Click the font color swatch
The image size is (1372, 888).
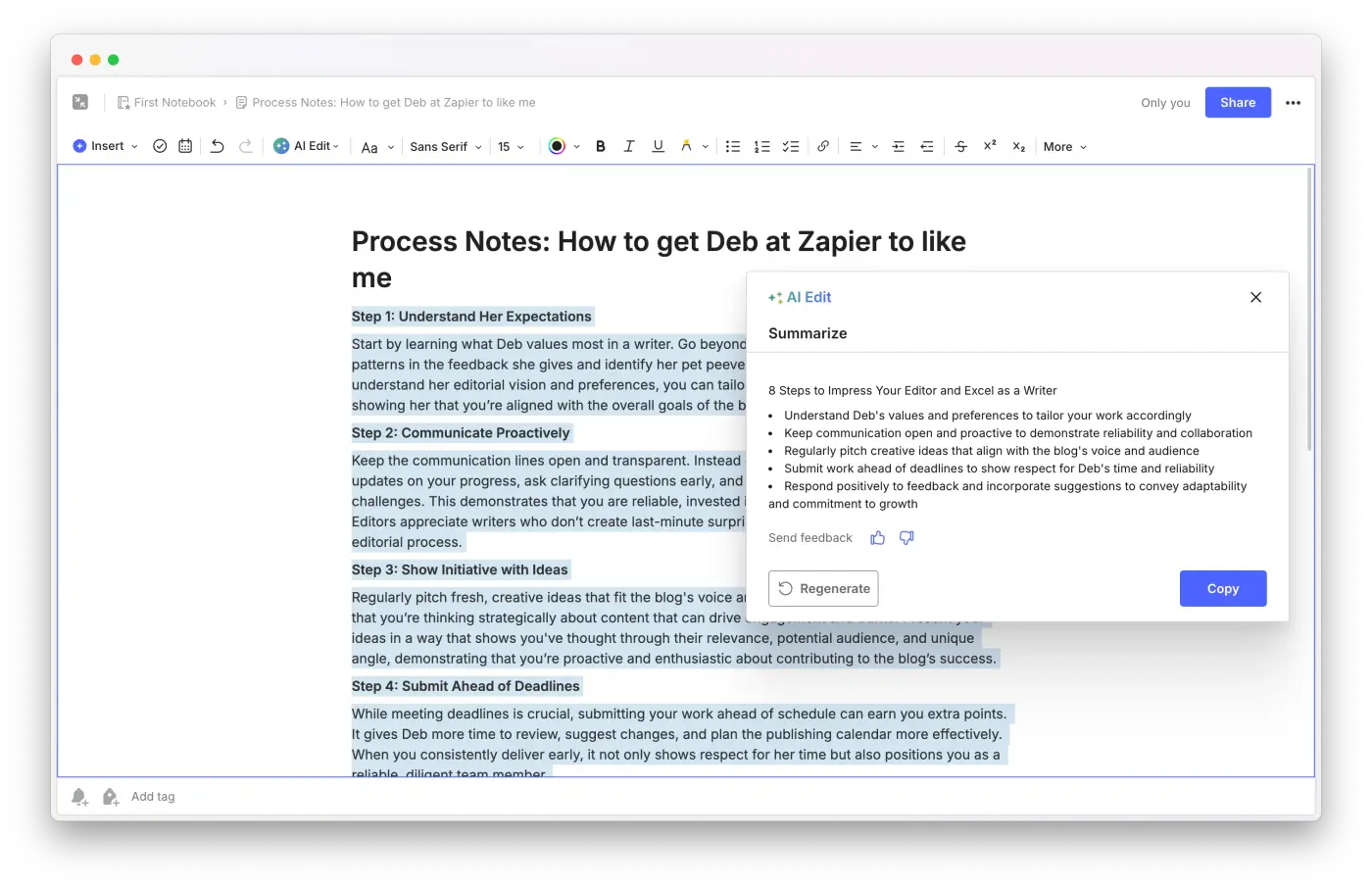click(557, 146)
